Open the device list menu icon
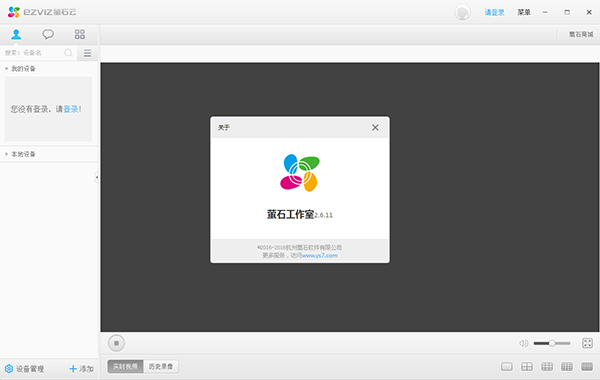 [88, 53]
